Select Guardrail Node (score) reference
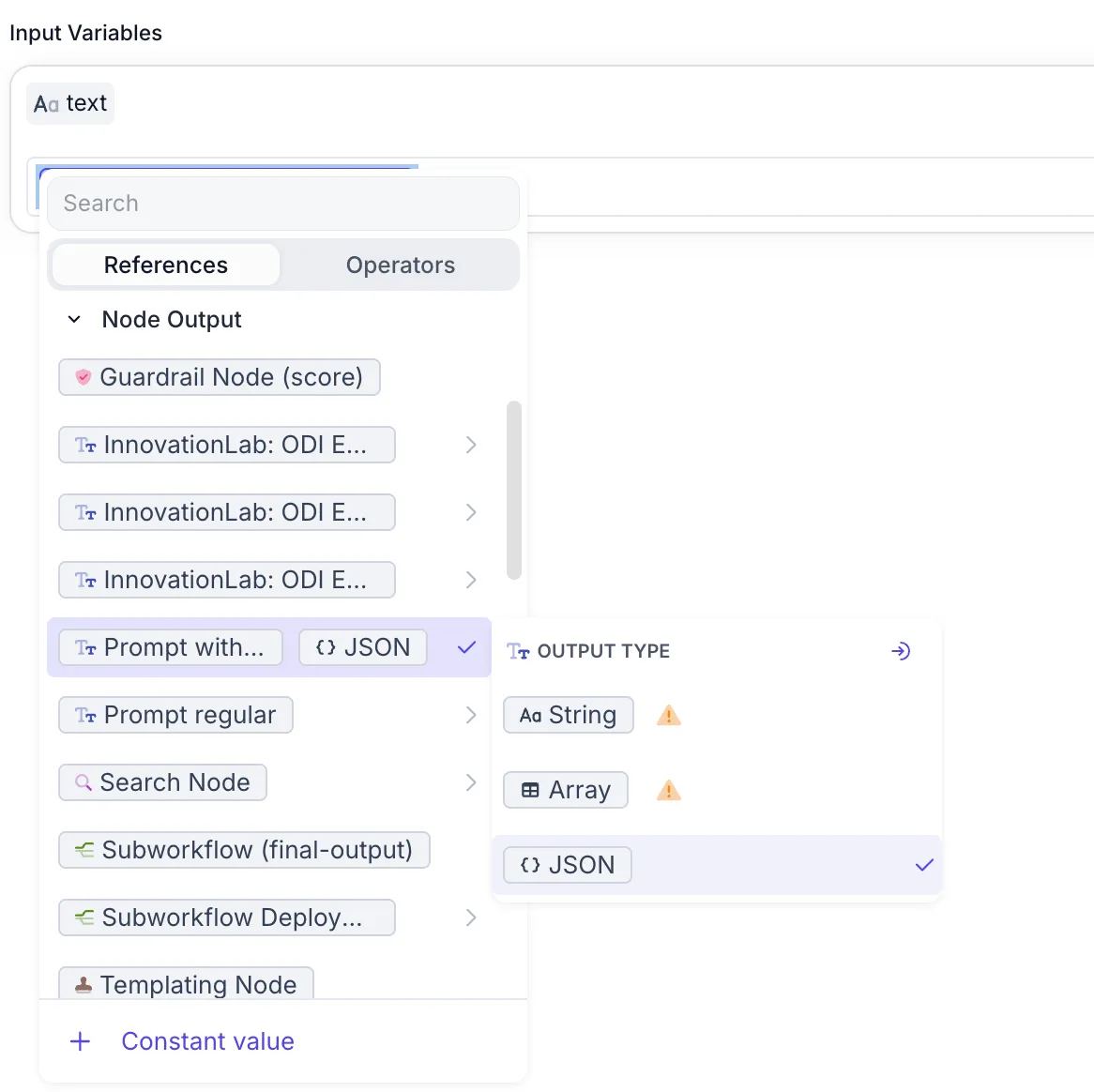 click(219, 377)
